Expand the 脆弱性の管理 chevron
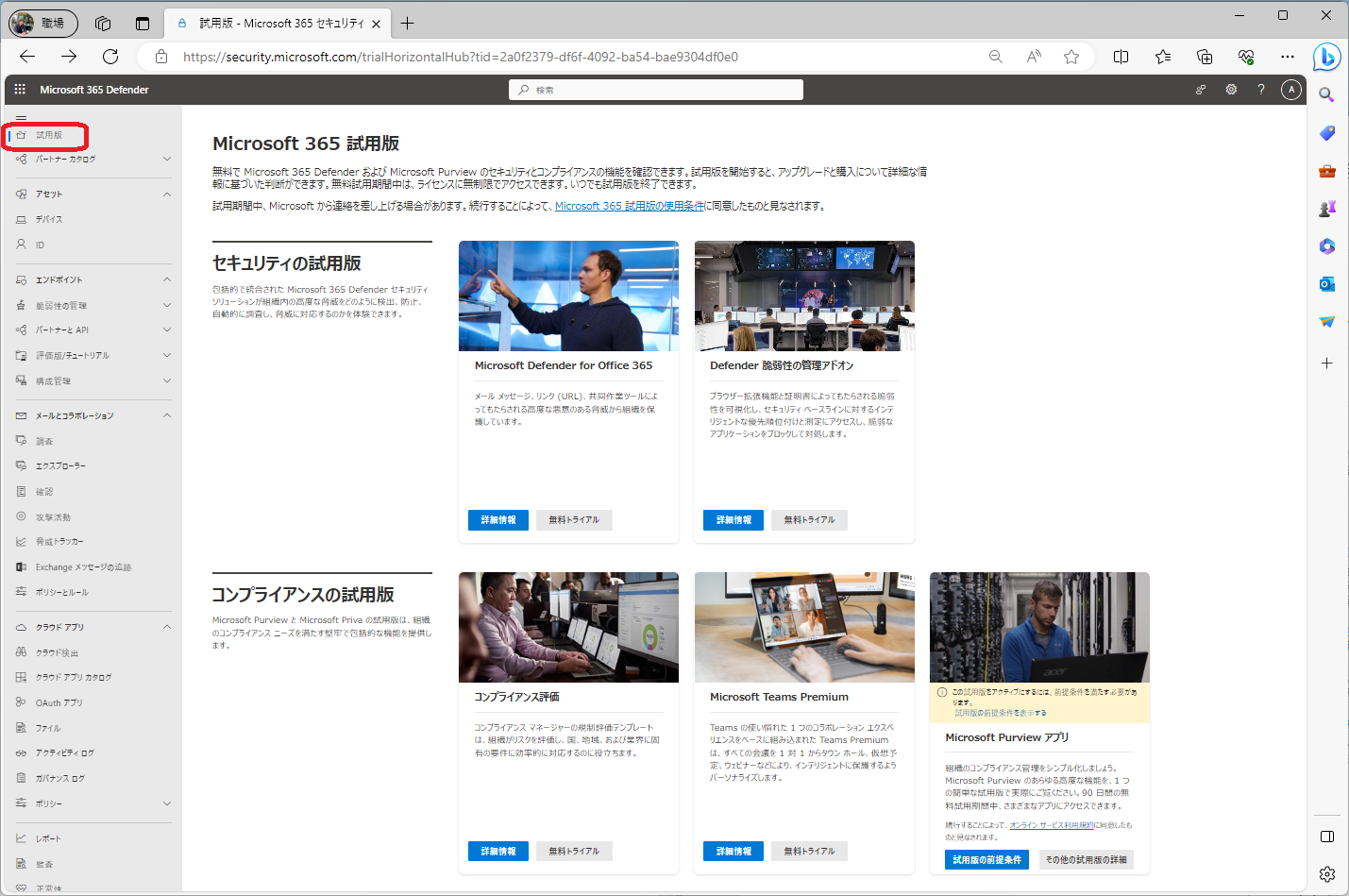 click(167, 305)
